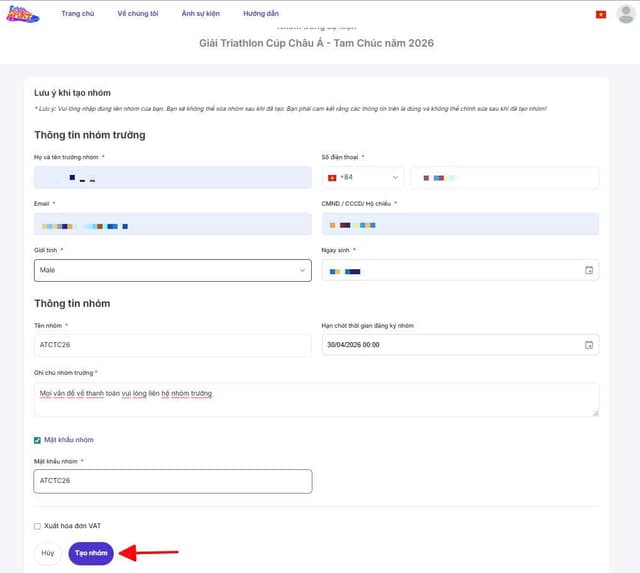This screenshot has width=640, height=573.
Task: Click the Ghi chú nhóm trưởng textarea
Action: pyautogui.click(x=316, y=399)
